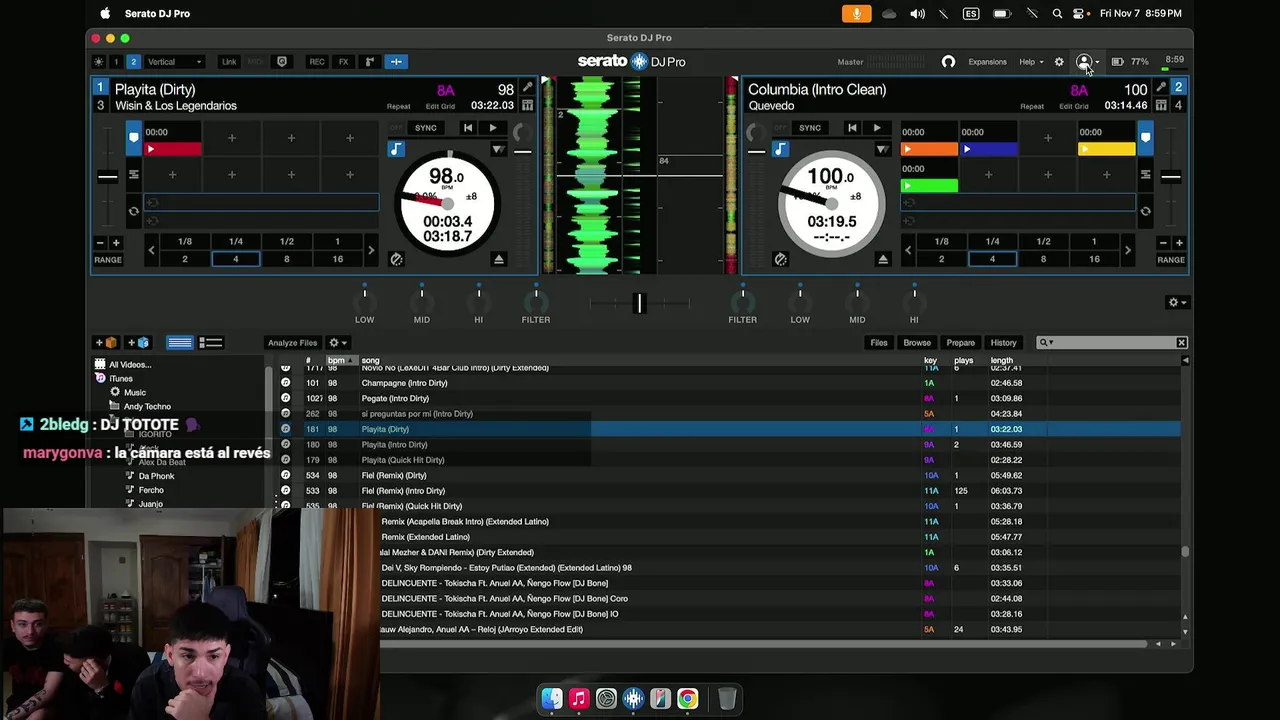This screenshot has width=1280, height=720.
Task: Toggle Repeat on right deck
Action: coord(1032,106)
